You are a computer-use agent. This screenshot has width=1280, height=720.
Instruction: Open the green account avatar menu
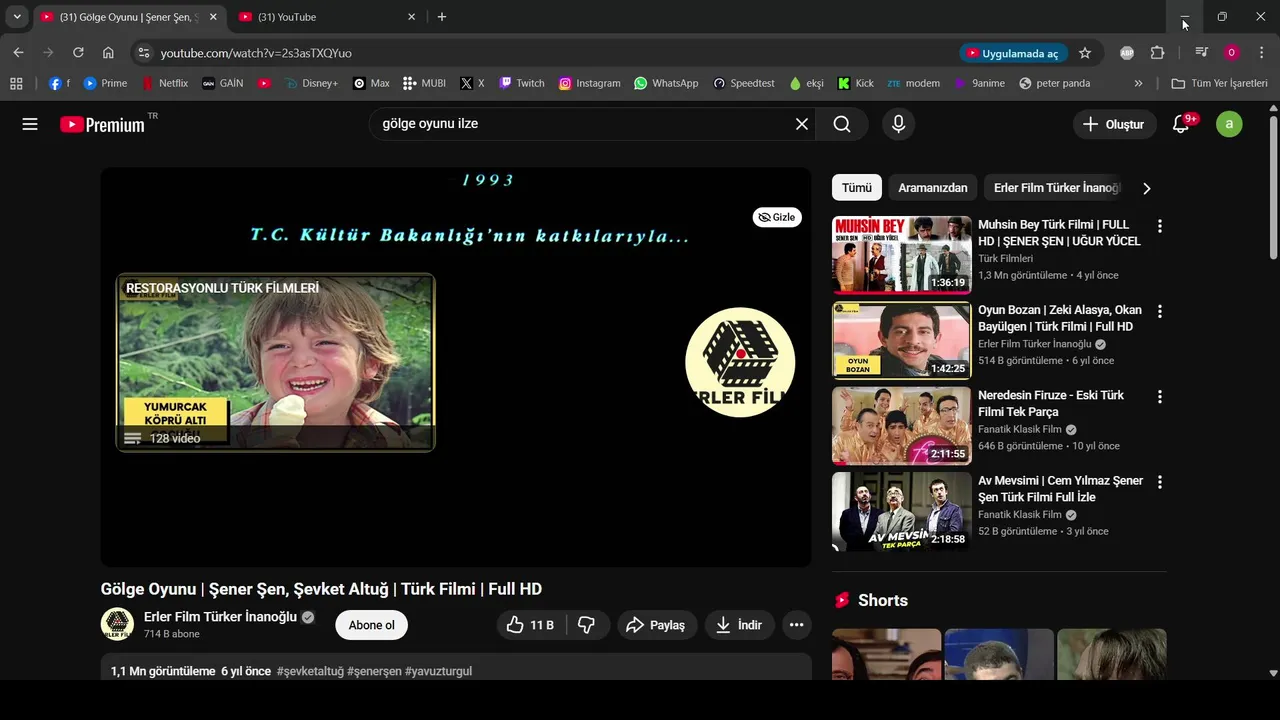[1229, 124]
